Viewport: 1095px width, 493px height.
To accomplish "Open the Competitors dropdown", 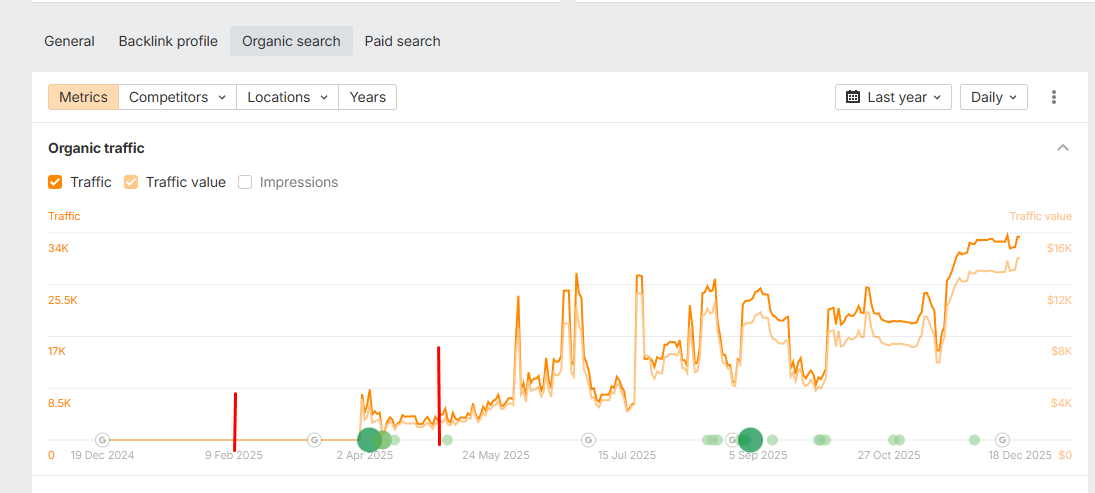I will tap(177, 97).
